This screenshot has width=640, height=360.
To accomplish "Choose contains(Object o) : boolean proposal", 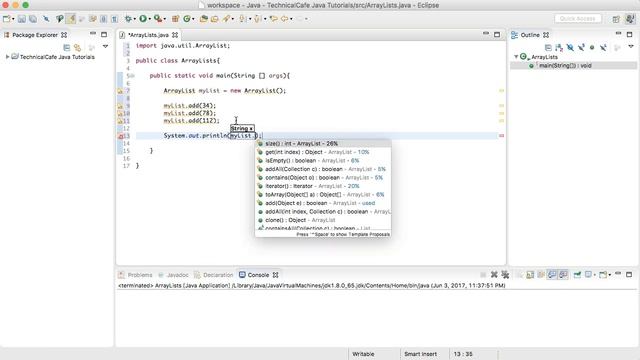I will click(x=322, y=178).
